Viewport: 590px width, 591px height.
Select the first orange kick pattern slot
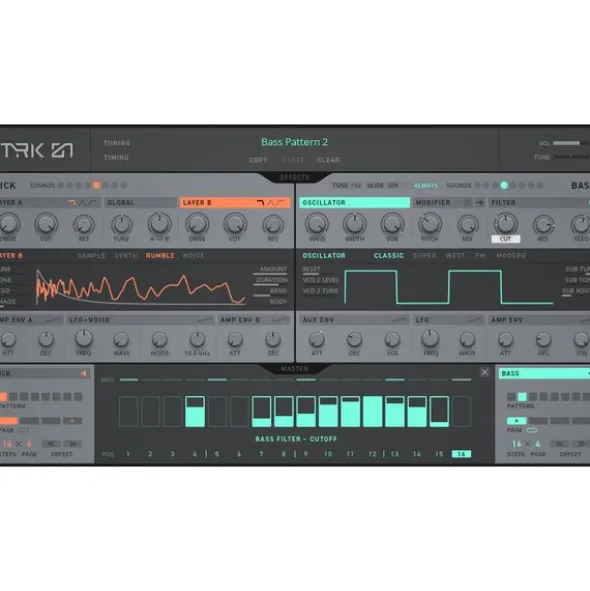pos(3,397)
